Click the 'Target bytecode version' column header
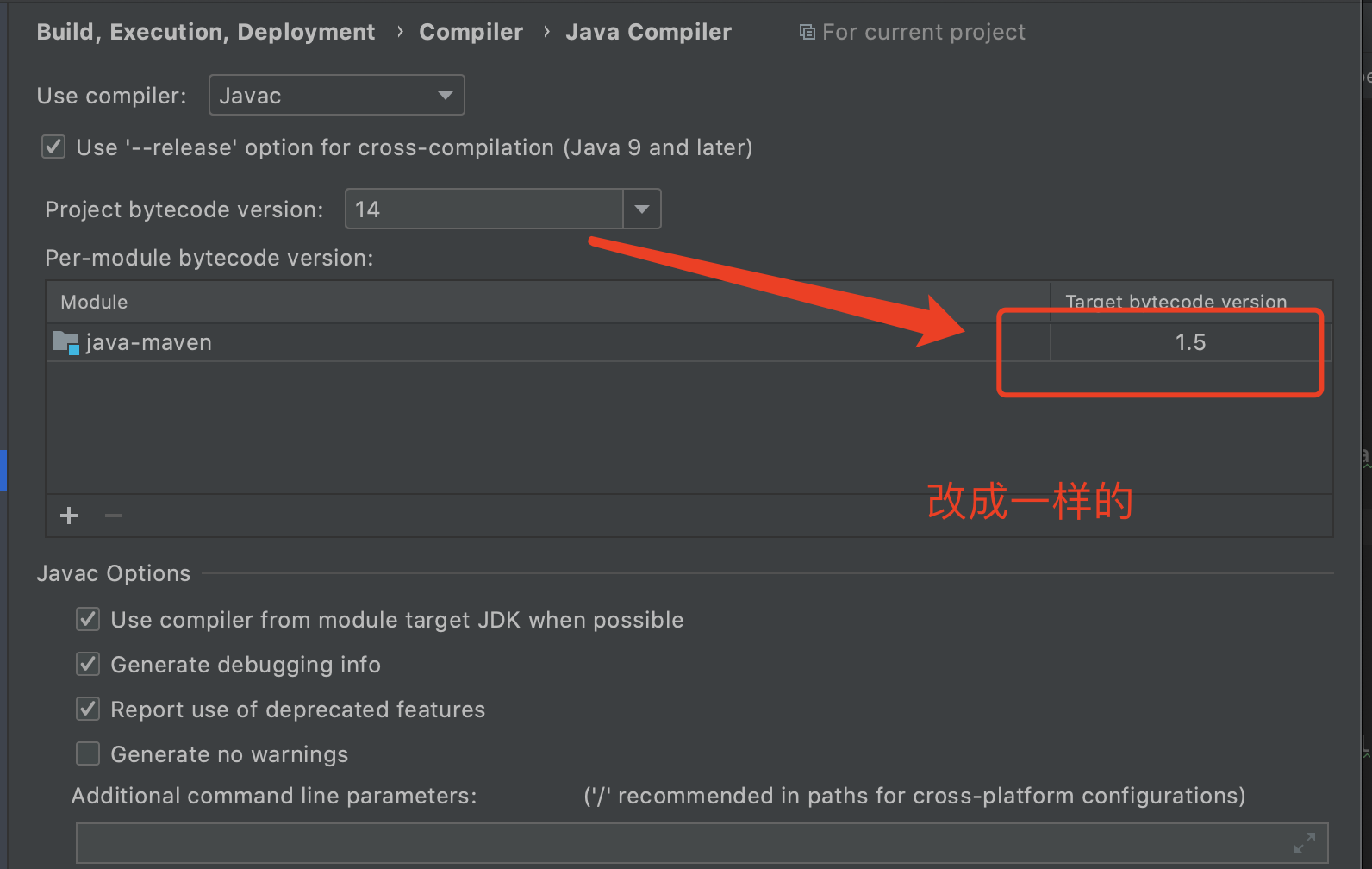 [1176, 302]
